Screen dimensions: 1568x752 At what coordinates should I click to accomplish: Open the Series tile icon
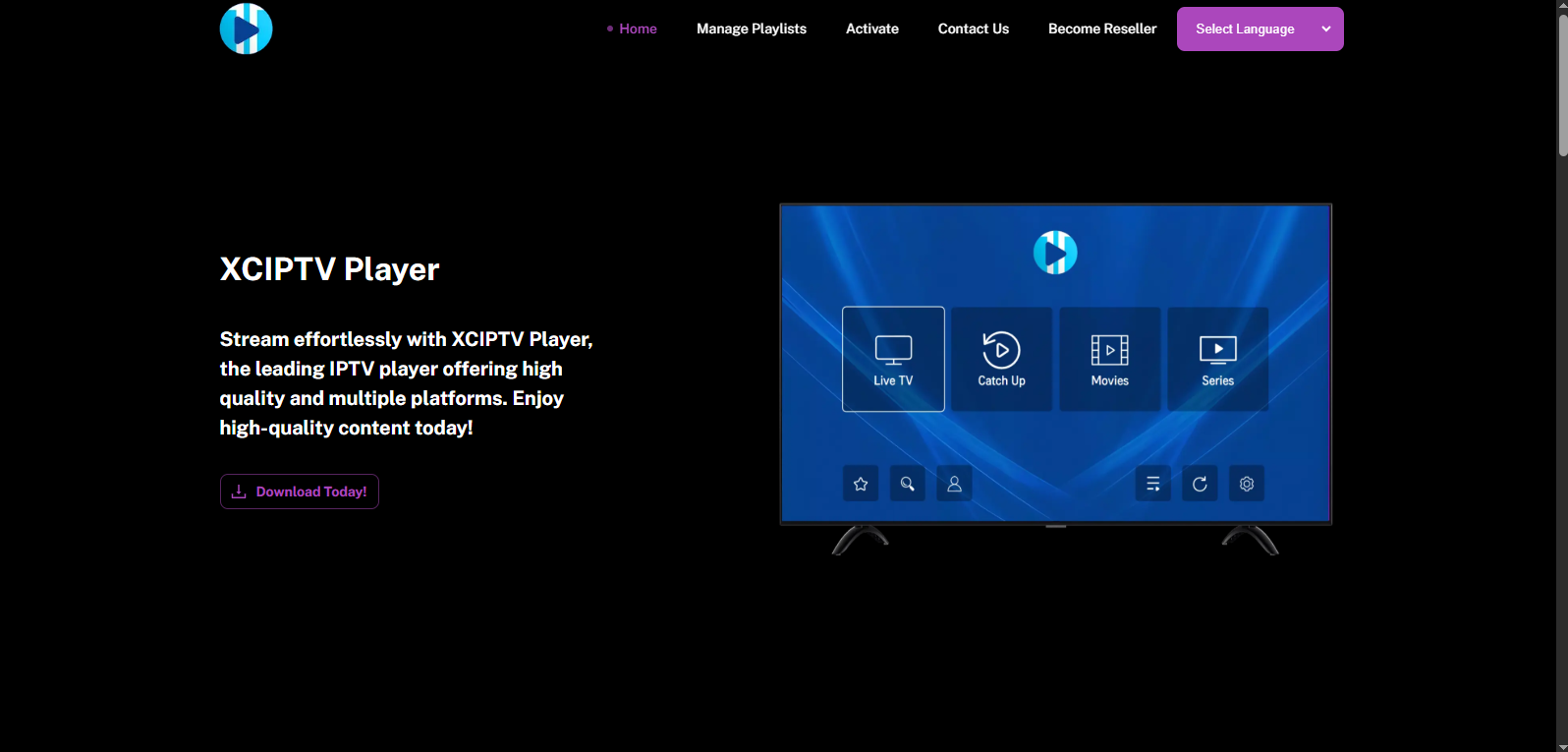[1217, 350]
